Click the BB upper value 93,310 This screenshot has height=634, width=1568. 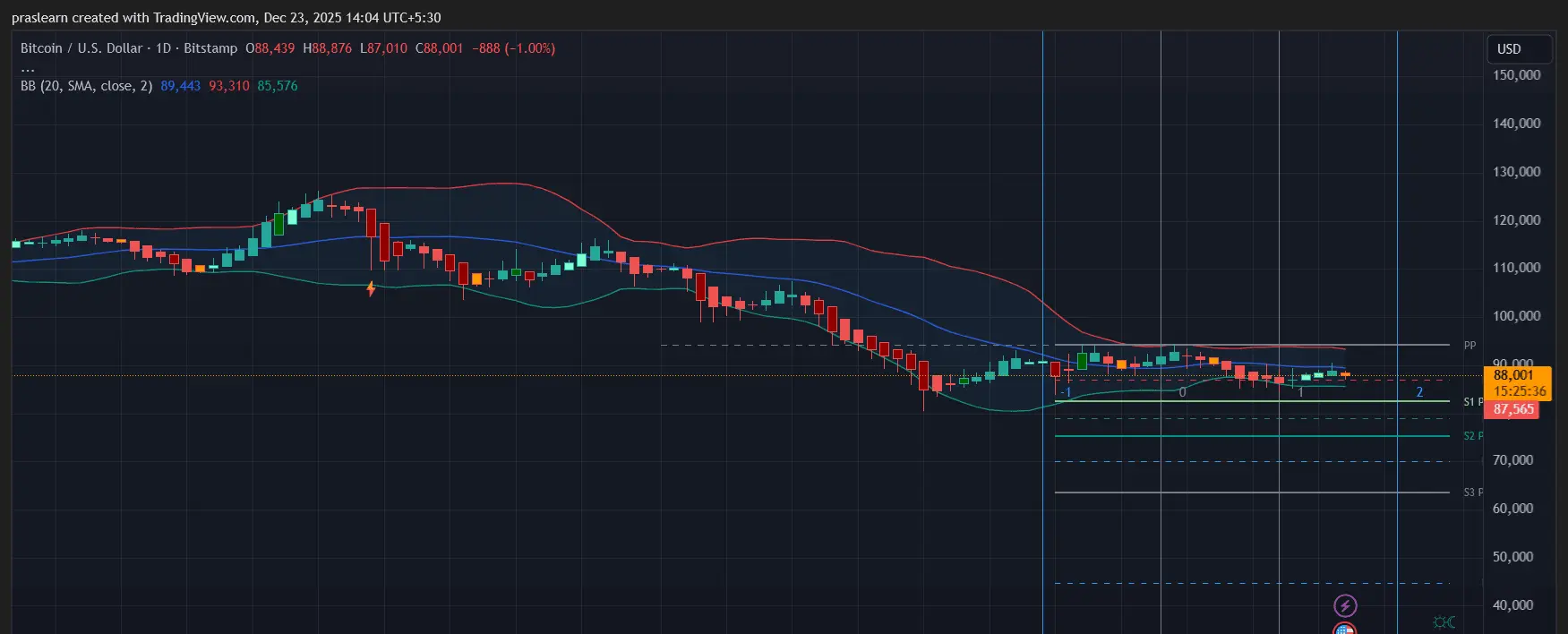click(x=229, y=86)
